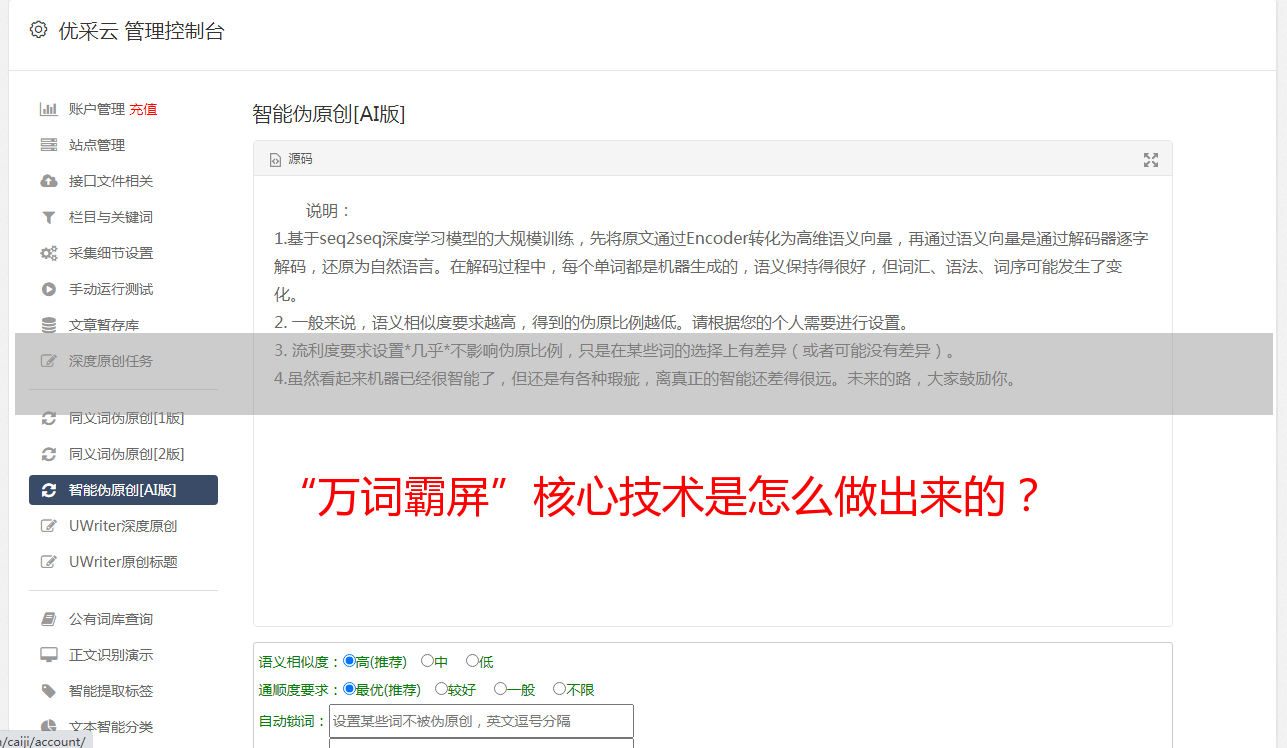Click the edit icon next to UWriter深度原创
1287x748 pixels.
48,526
